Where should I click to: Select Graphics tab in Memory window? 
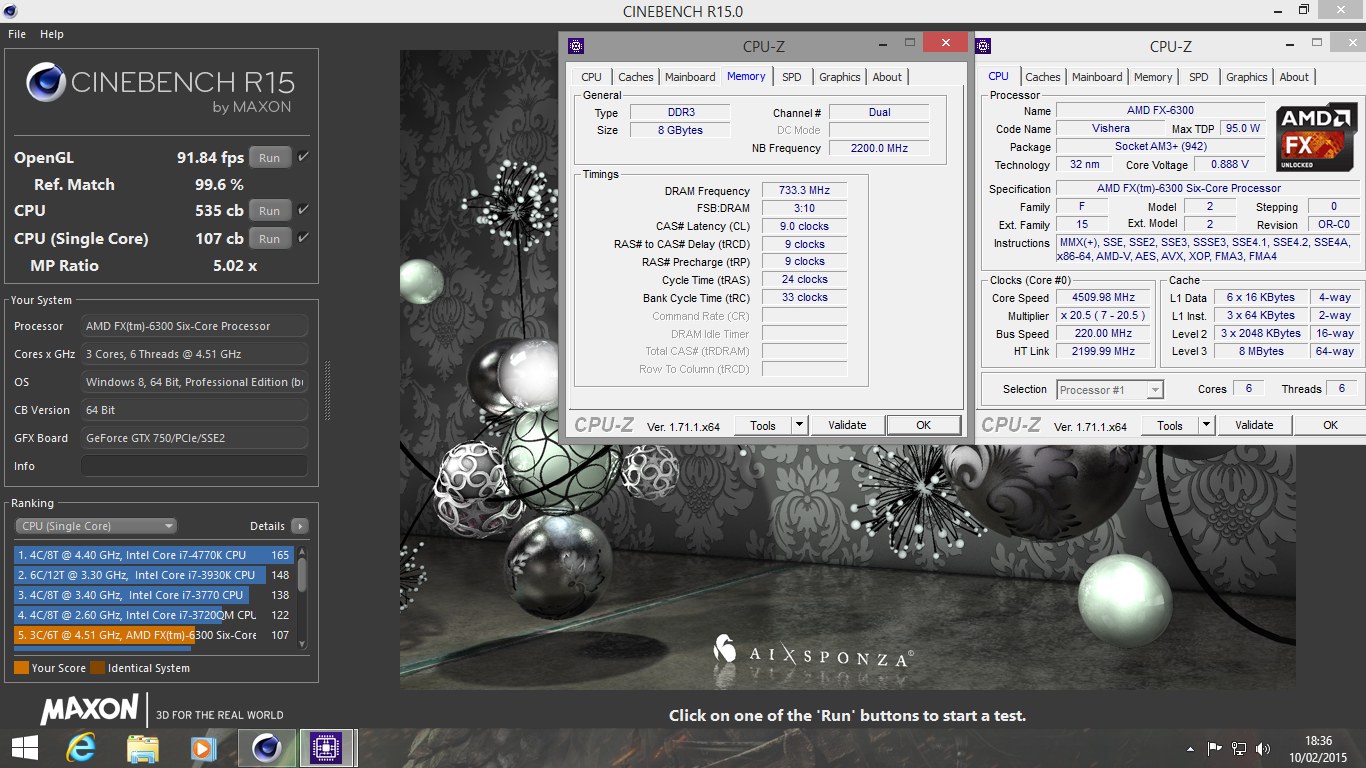click(839, 77)
